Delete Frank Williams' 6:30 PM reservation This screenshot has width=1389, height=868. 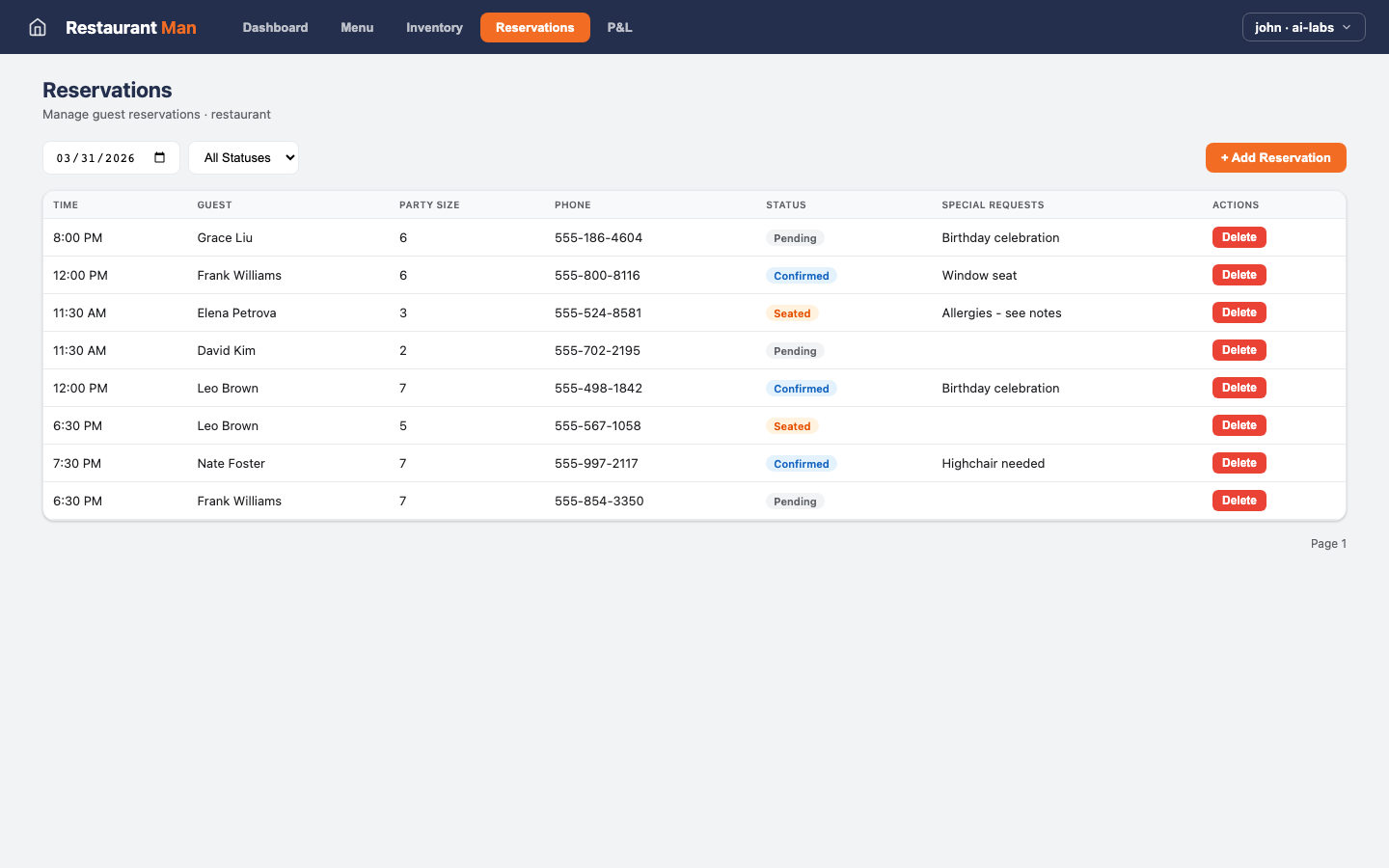click(x=1239, y=500)
